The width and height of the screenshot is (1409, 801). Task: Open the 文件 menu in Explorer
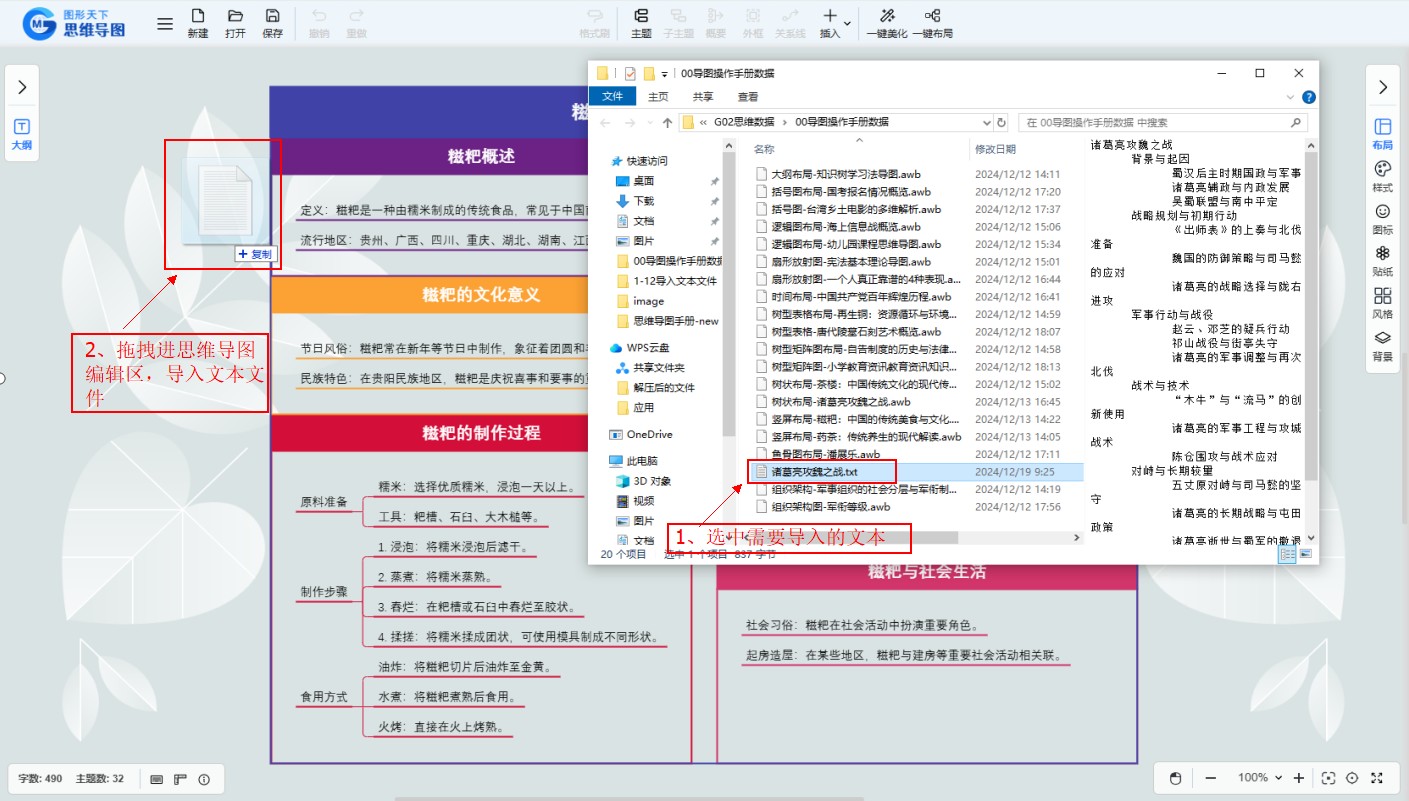(613, 97)
